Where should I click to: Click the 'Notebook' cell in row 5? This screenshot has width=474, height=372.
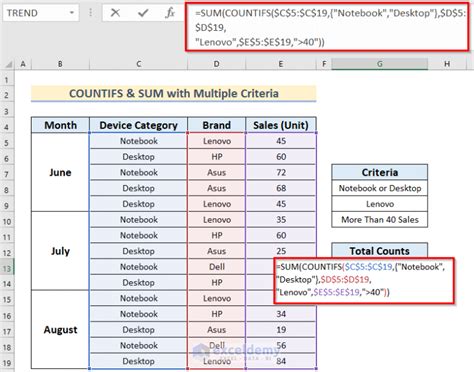pyautogui.click(x=139, y=141)
